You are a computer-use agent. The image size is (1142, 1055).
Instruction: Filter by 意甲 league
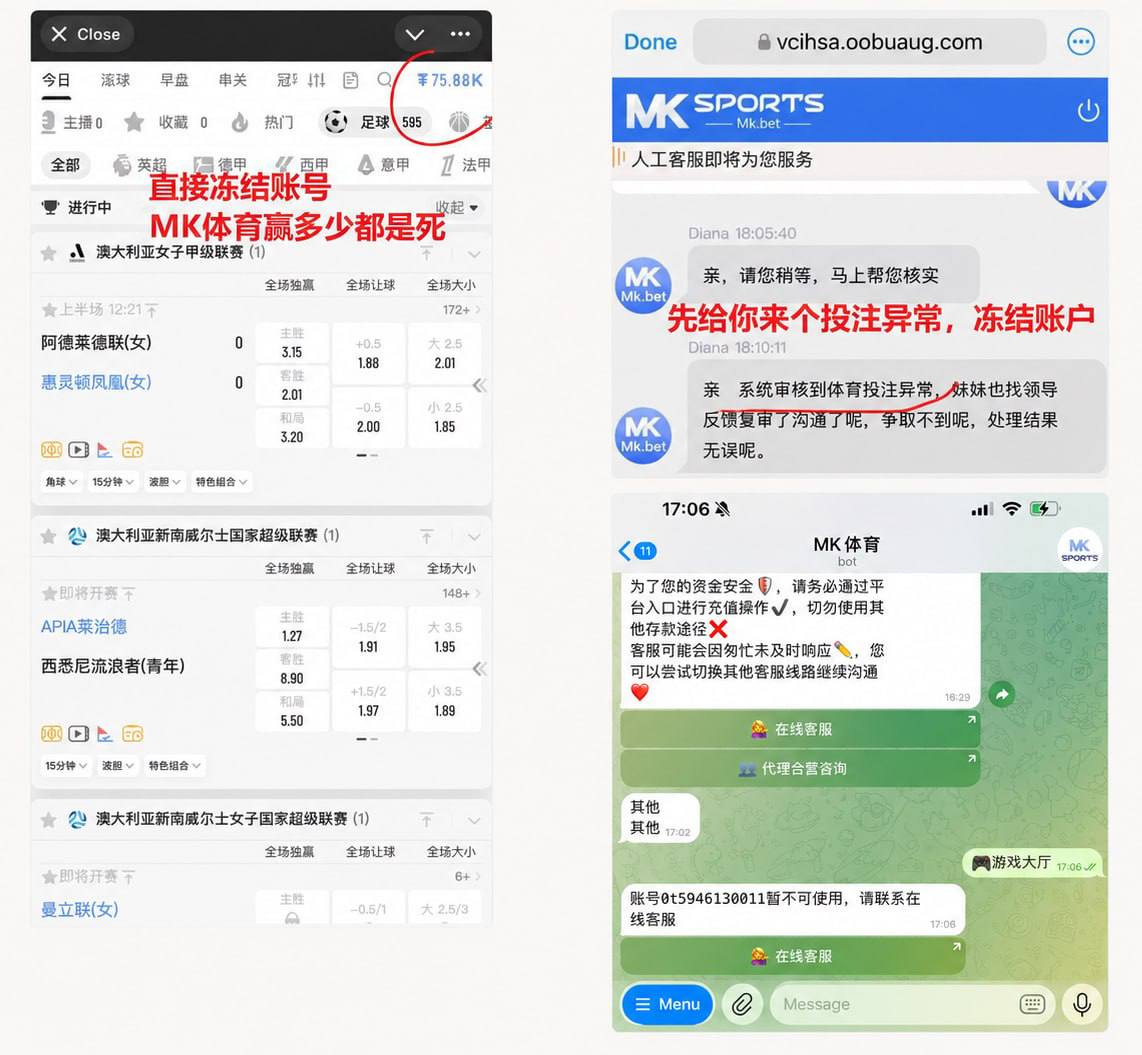coord(383,165)
